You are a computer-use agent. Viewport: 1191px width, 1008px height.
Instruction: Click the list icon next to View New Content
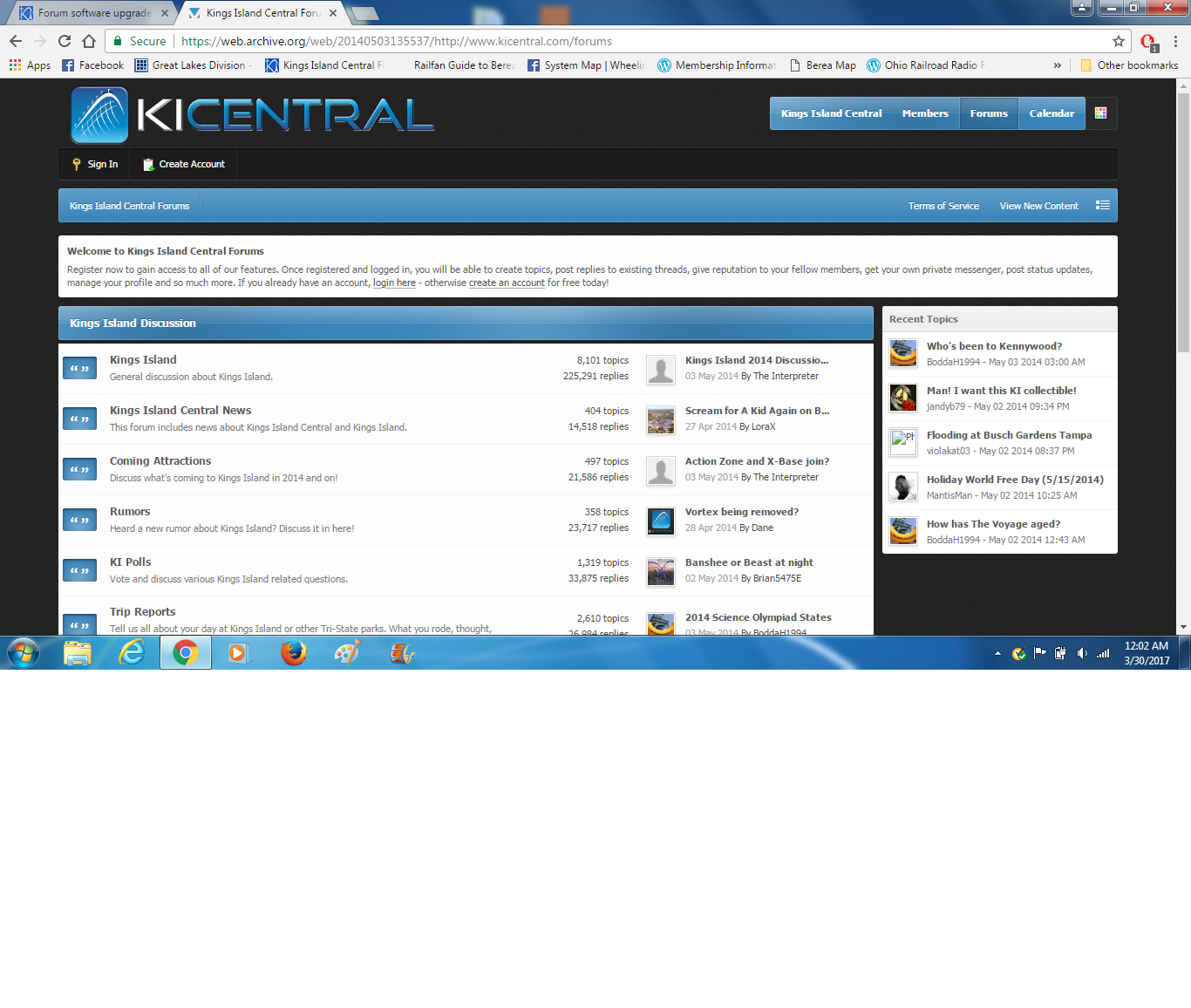[1103, 206]
